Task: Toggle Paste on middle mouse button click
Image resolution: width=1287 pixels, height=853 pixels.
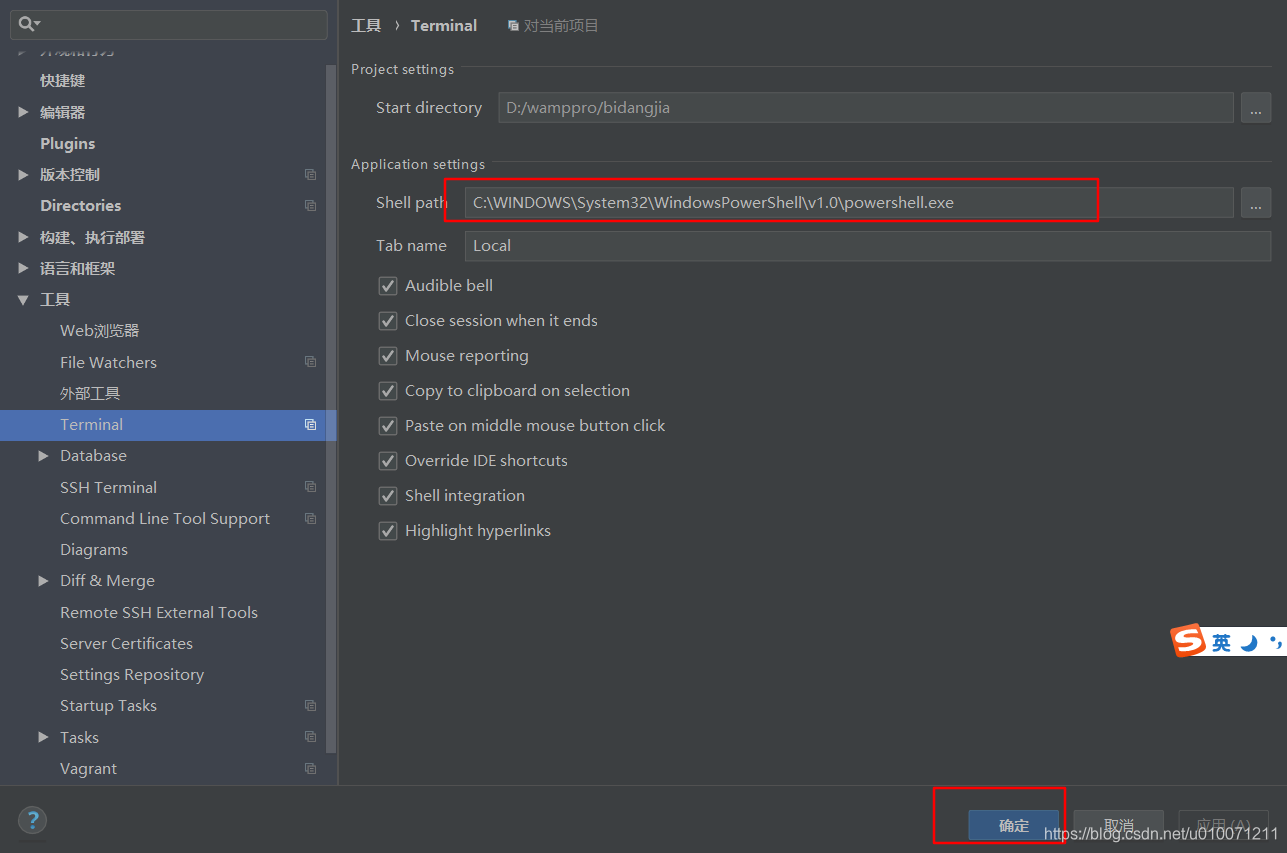Action: [388, 426]
